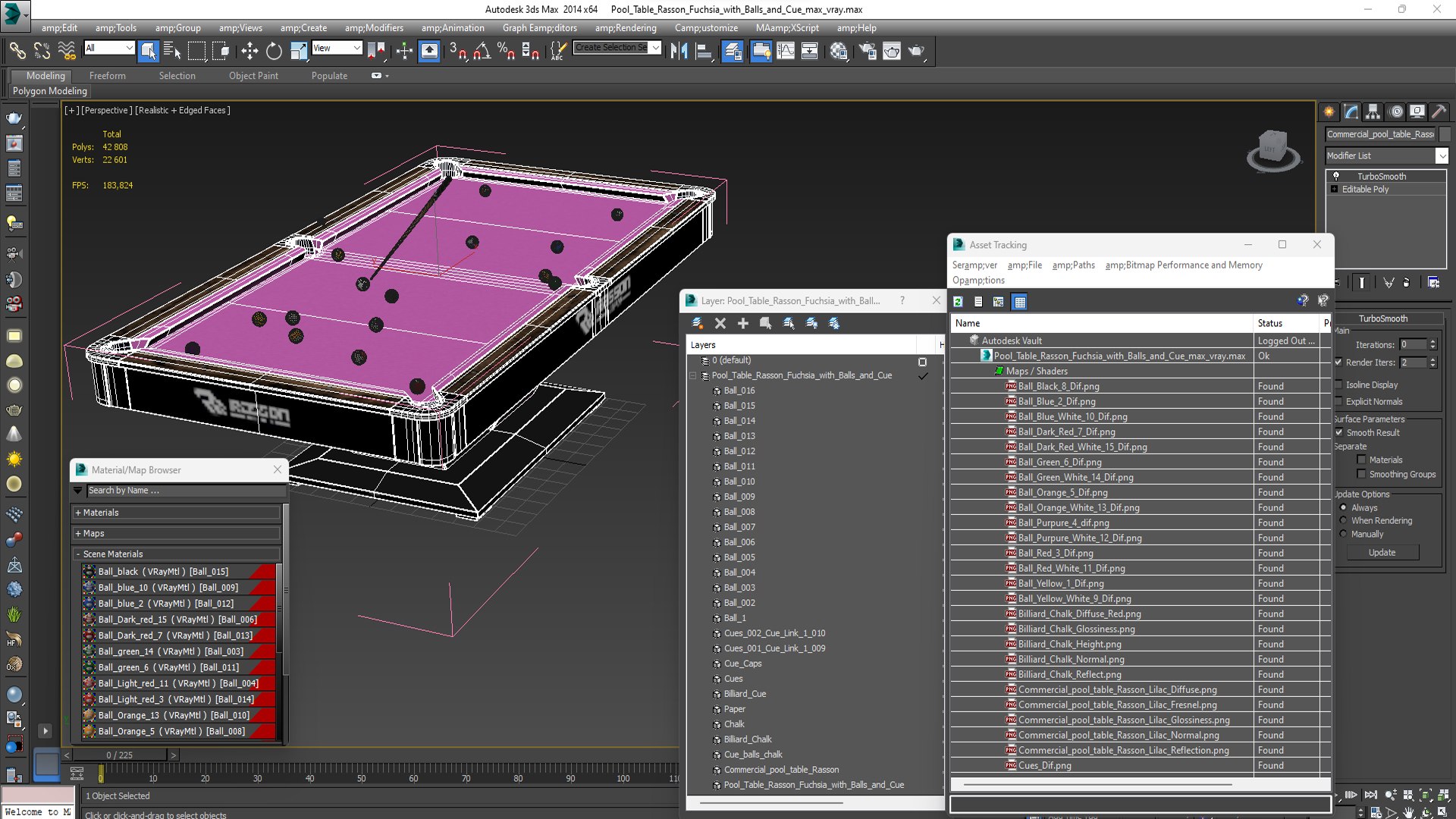
Task: Expand the Materials group in Material Browser
Action: click(x=177, y=513)
